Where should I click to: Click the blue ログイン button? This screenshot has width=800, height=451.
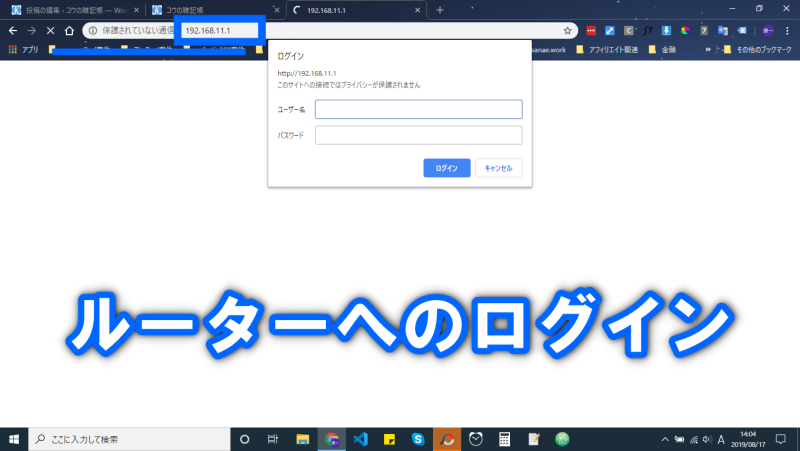446,168
